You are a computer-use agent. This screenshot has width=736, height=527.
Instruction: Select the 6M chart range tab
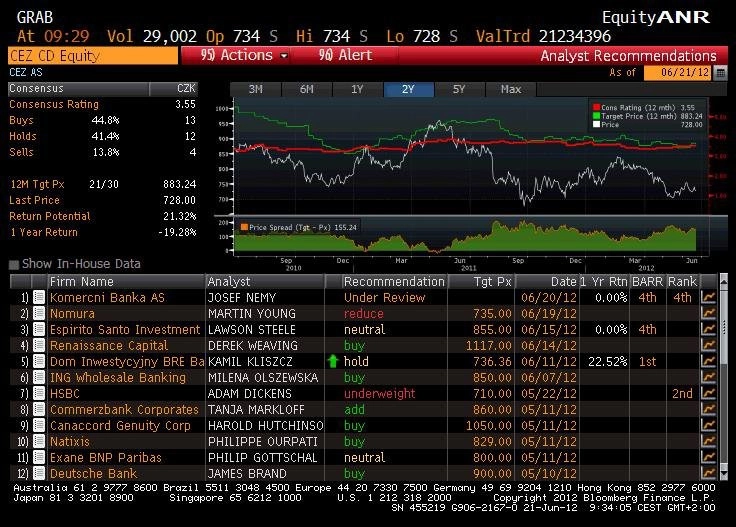point(307,89)
